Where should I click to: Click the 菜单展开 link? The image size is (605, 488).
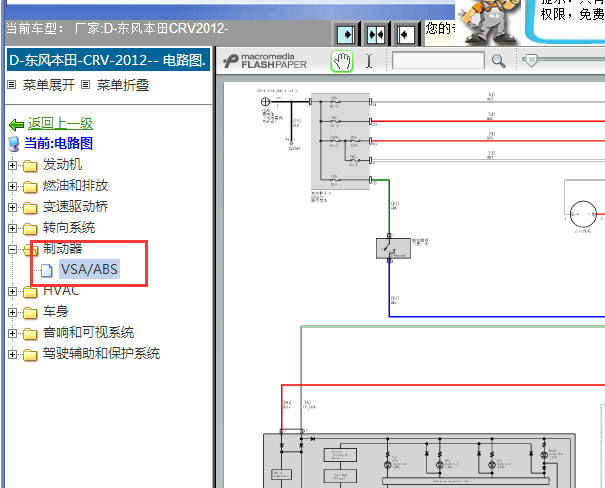point(49,85)
